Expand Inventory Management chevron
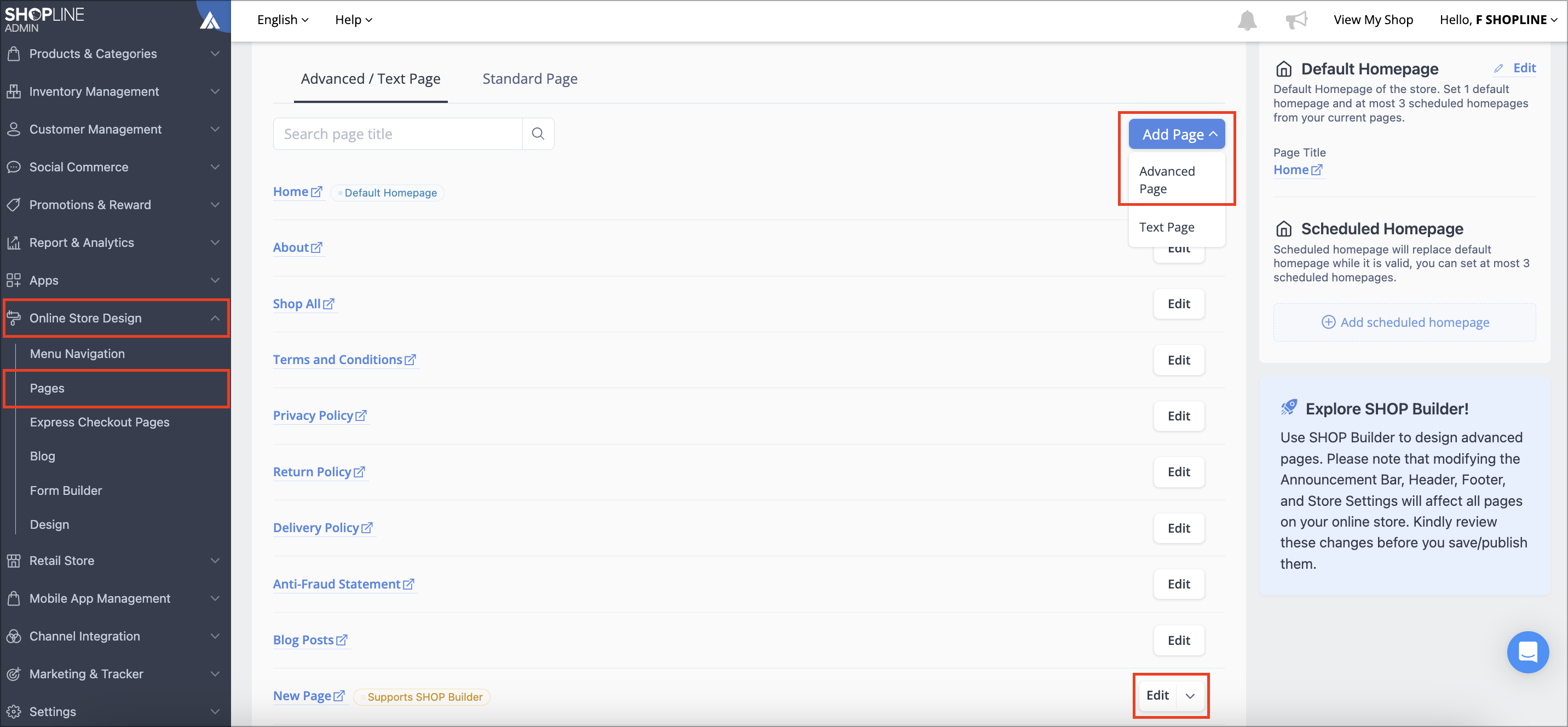The height and width of the screenshot is (727, 1568). tap(215, 91)
